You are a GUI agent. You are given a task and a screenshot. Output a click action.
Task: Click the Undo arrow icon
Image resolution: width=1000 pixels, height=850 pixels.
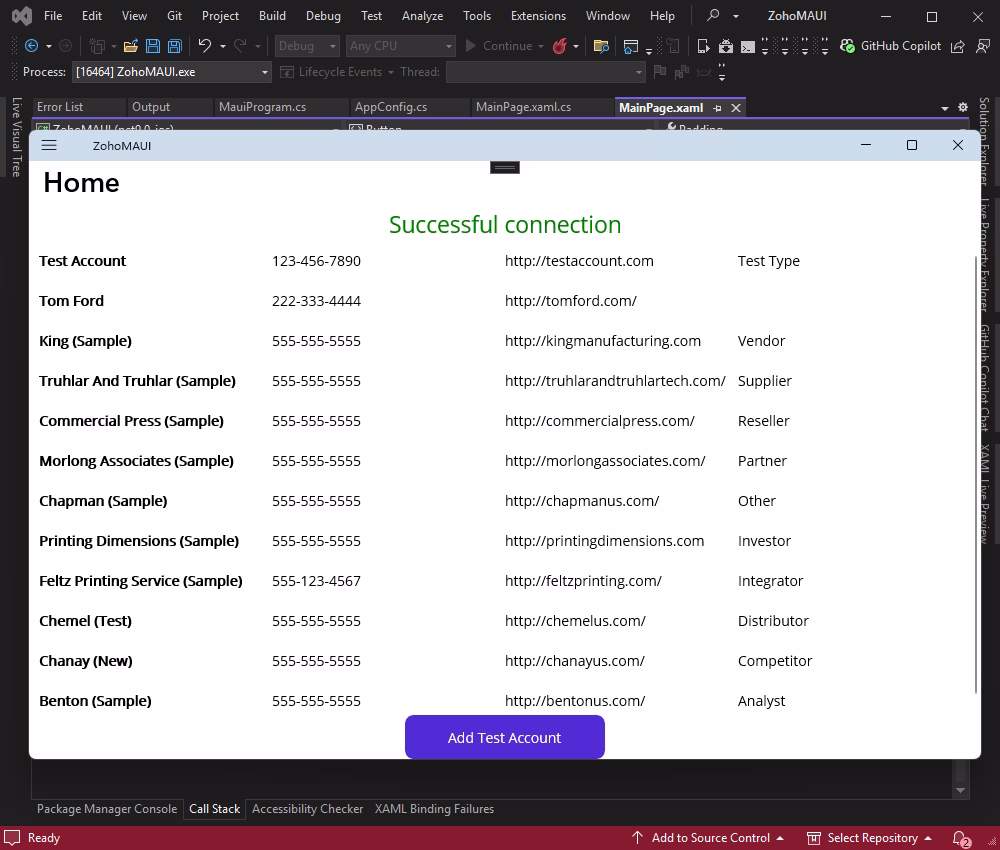(205, 45)
